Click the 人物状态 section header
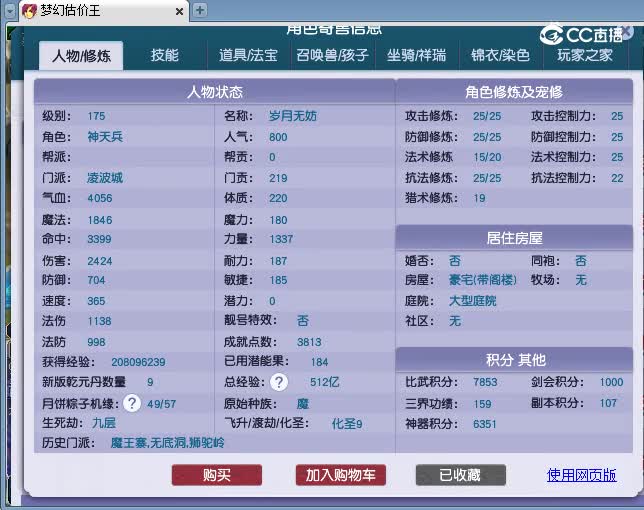 pyautogui.click(x=214, y=92)
